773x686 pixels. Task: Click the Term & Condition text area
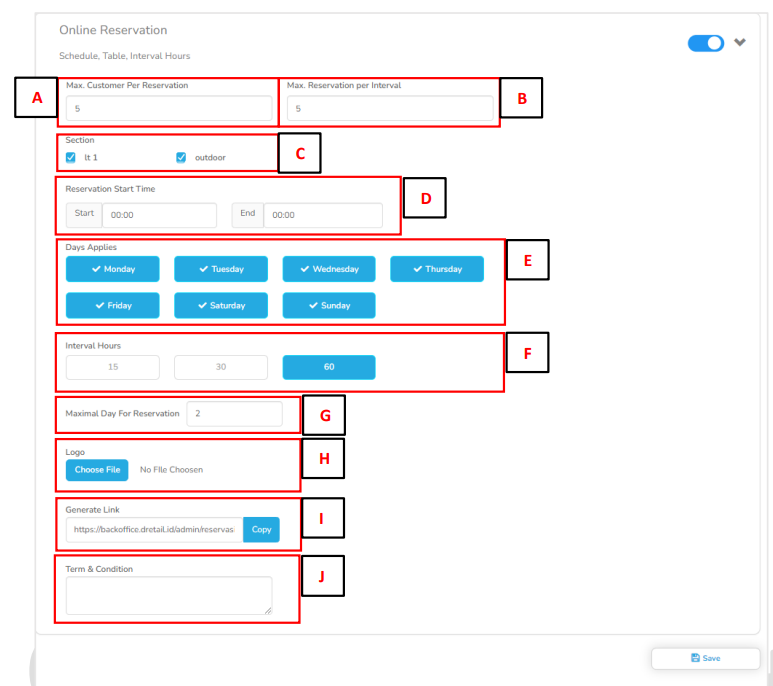tap(169, 595)
